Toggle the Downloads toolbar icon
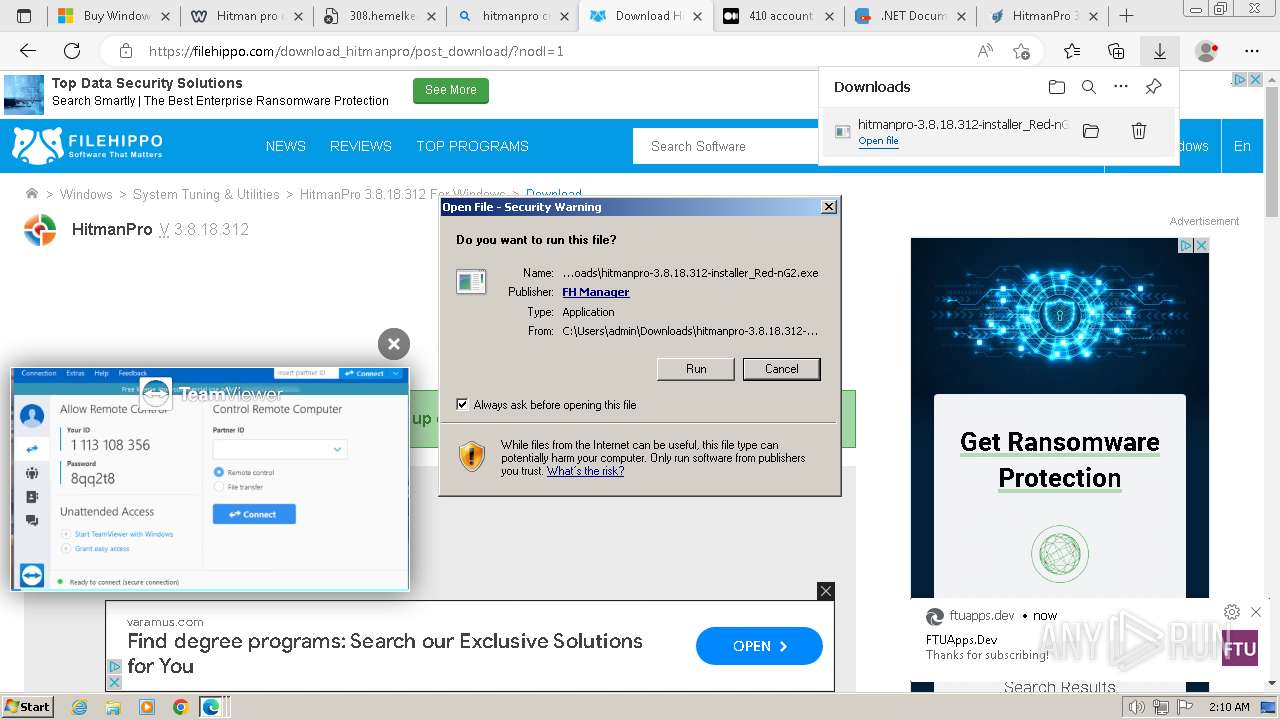Viewport: 1280px width, 720px height. pyautogui.click(x=1159, y=51)
